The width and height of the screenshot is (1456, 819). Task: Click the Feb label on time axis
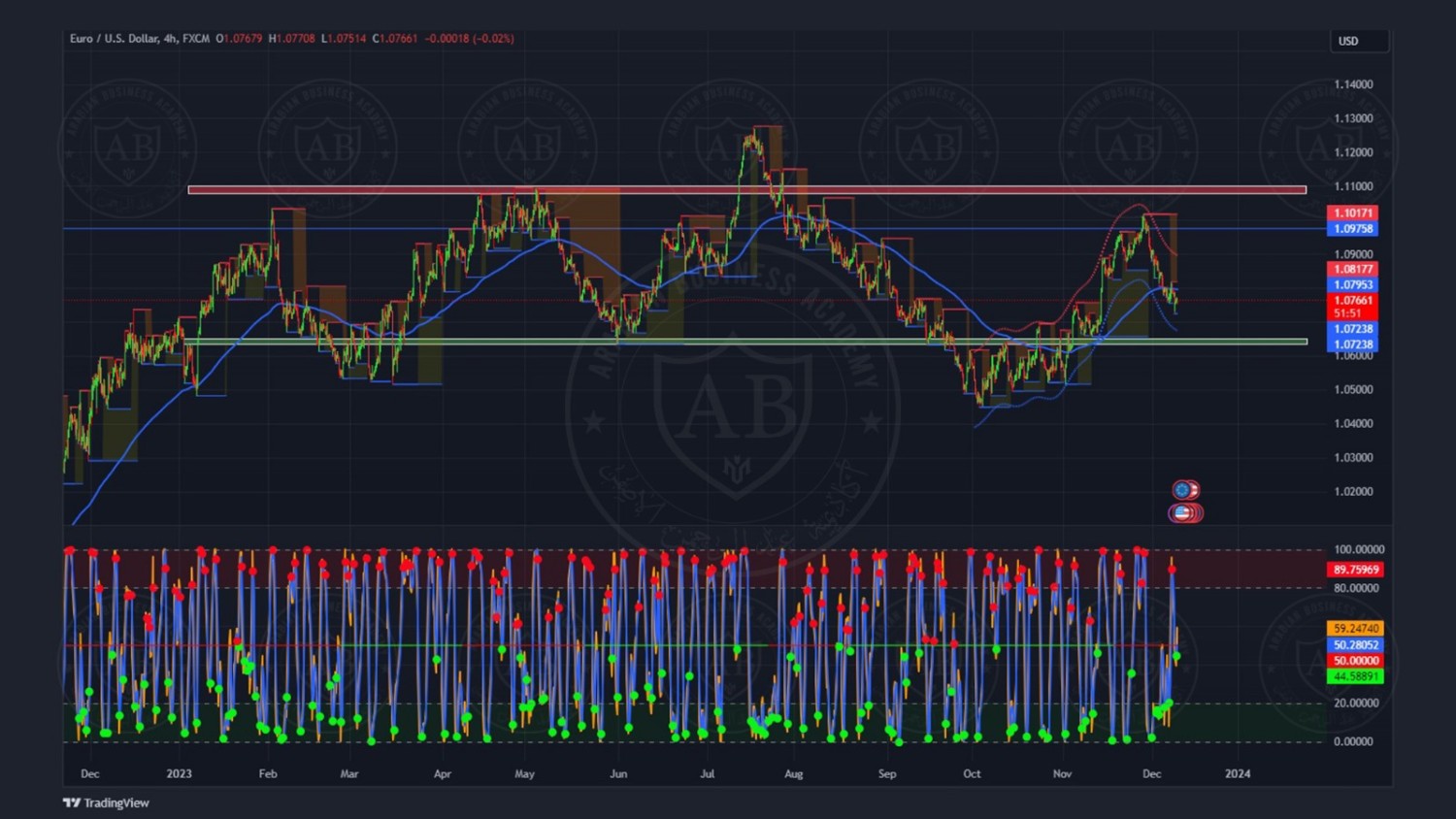pos(268,774)
